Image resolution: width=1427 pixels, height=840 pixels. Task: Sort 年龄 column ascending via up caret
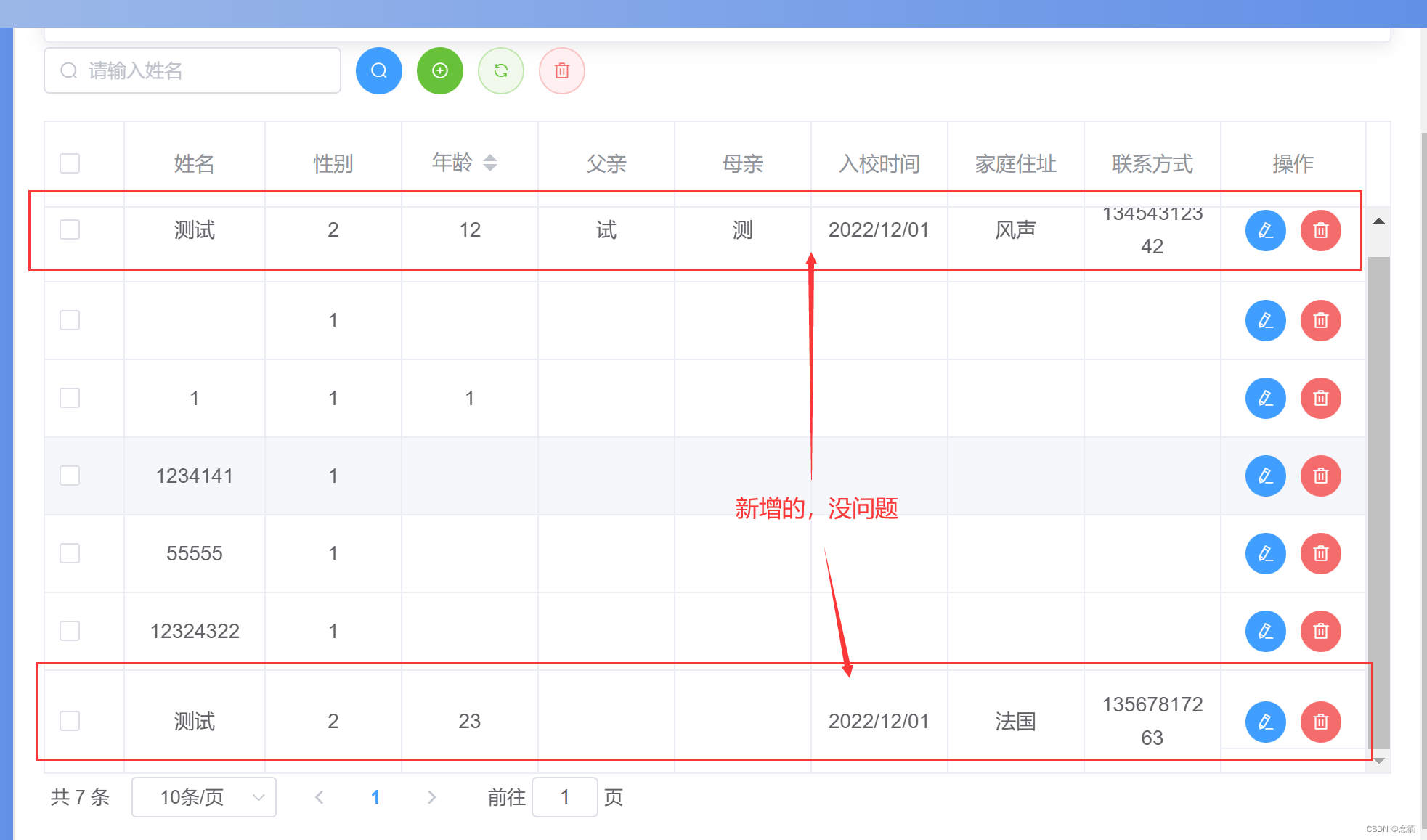(x=490, y=157)
